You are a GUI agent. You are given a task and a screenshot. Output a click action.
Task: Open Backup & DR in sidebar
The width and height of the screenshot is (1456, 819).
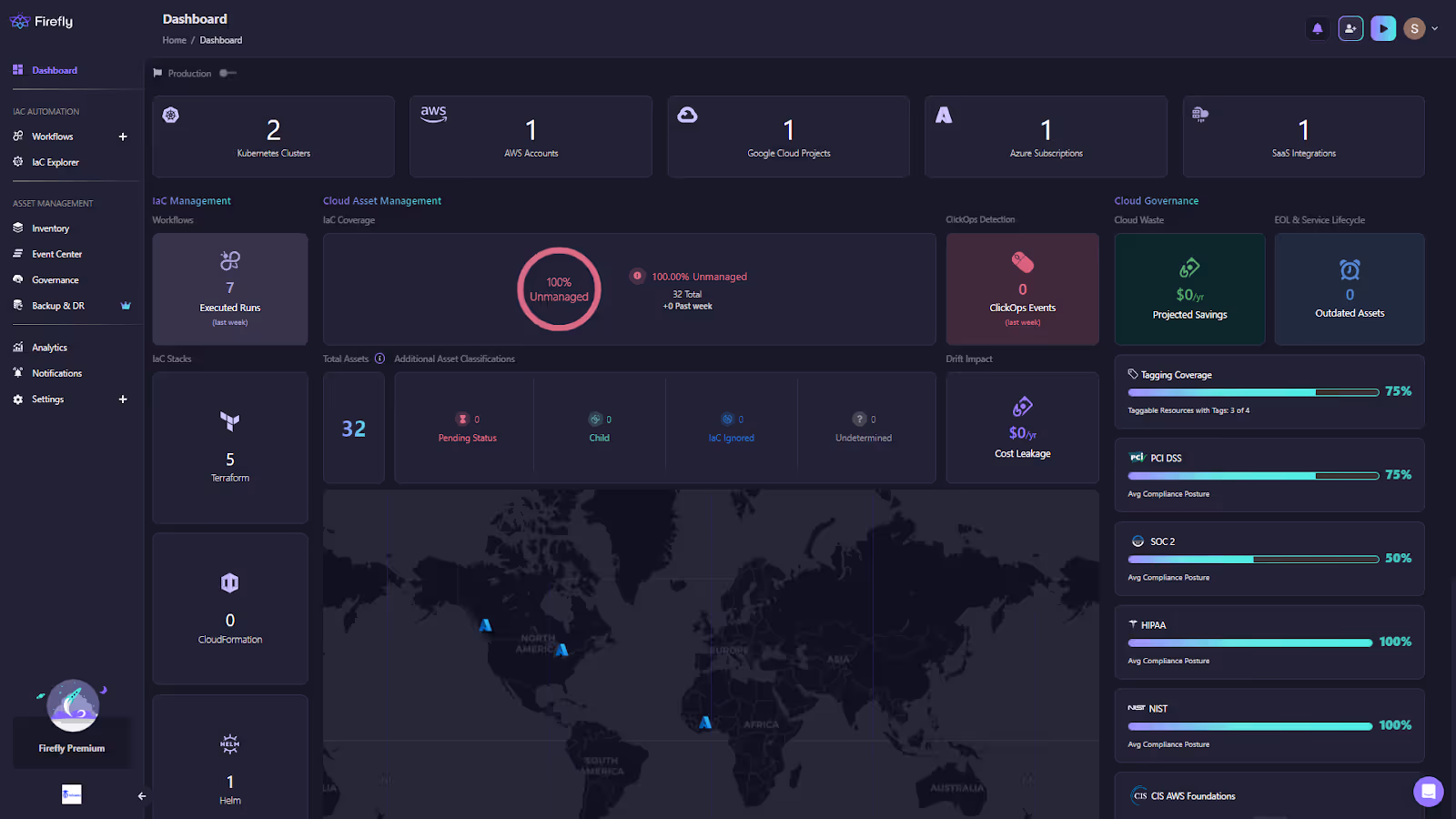coord(57,306)
